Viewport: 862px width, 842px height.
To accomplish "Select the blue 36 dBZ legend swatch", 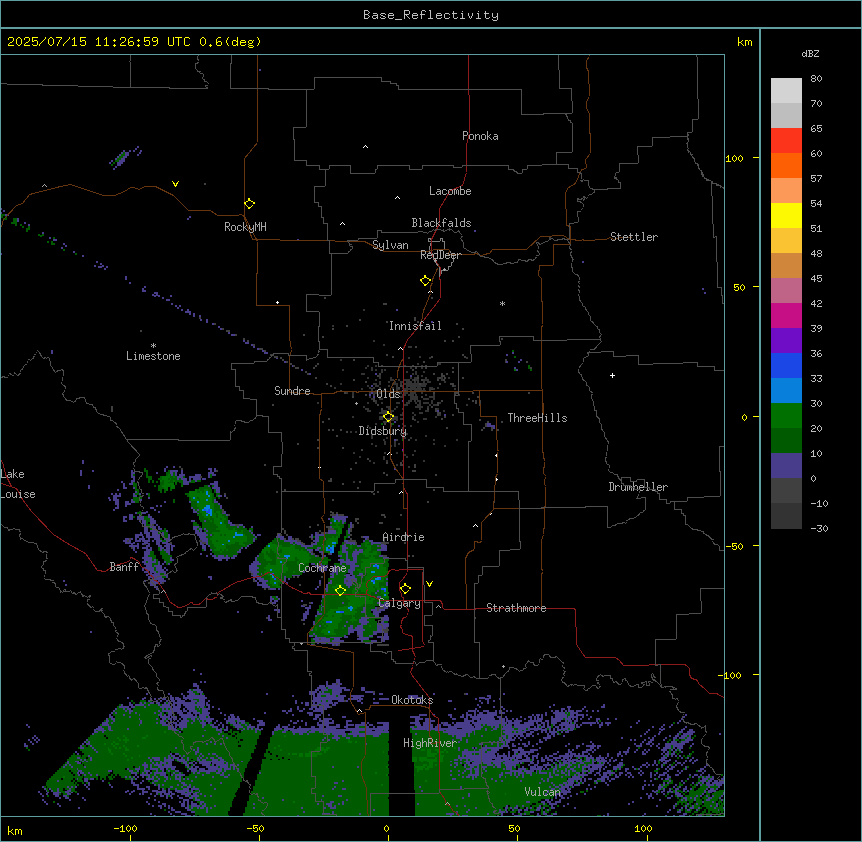I will point(786,365).
